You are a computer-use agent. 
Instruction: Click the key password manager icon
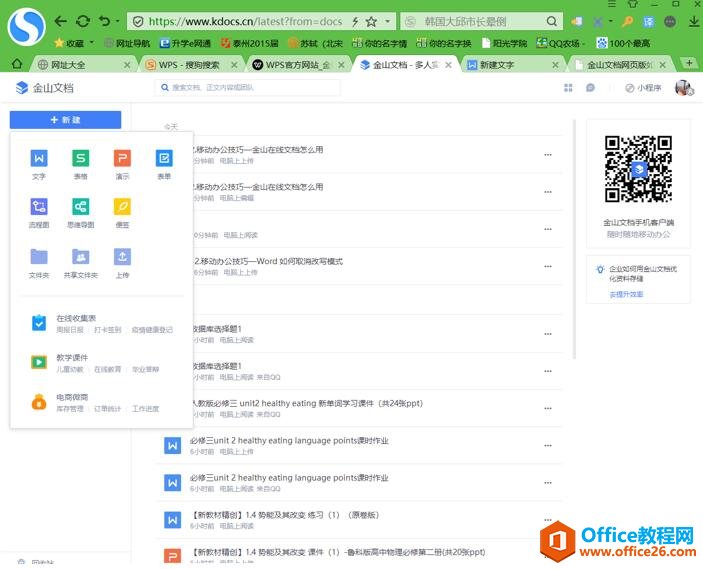(627, 21)
